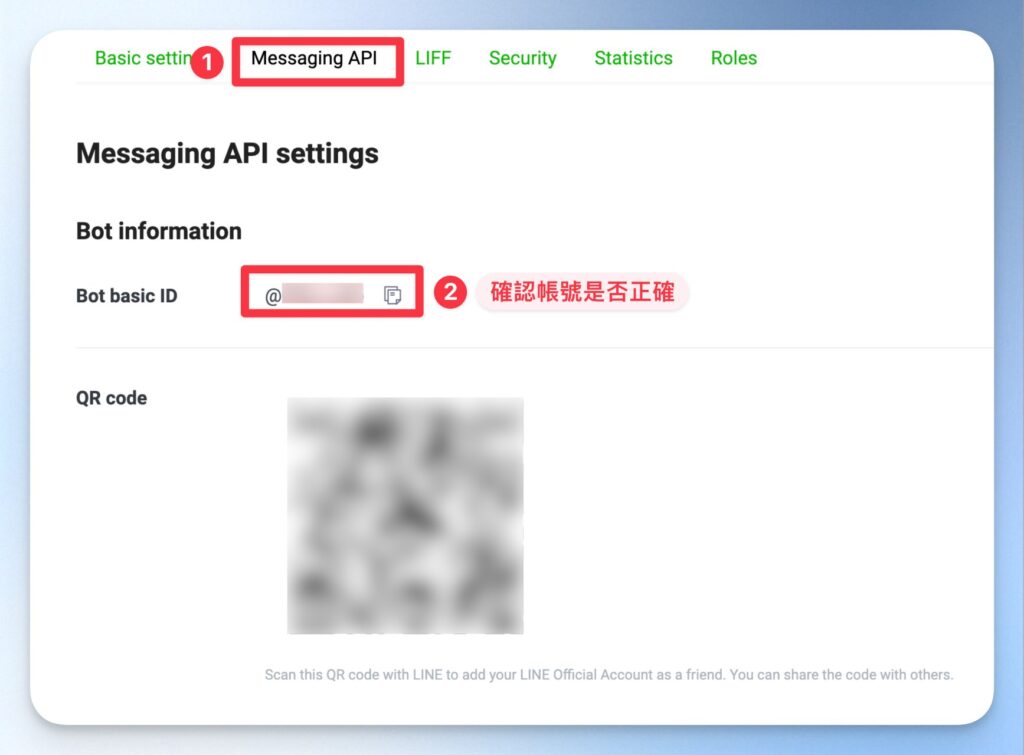
Task: Click the blurred QR code image
Action: tap(405, 515)
